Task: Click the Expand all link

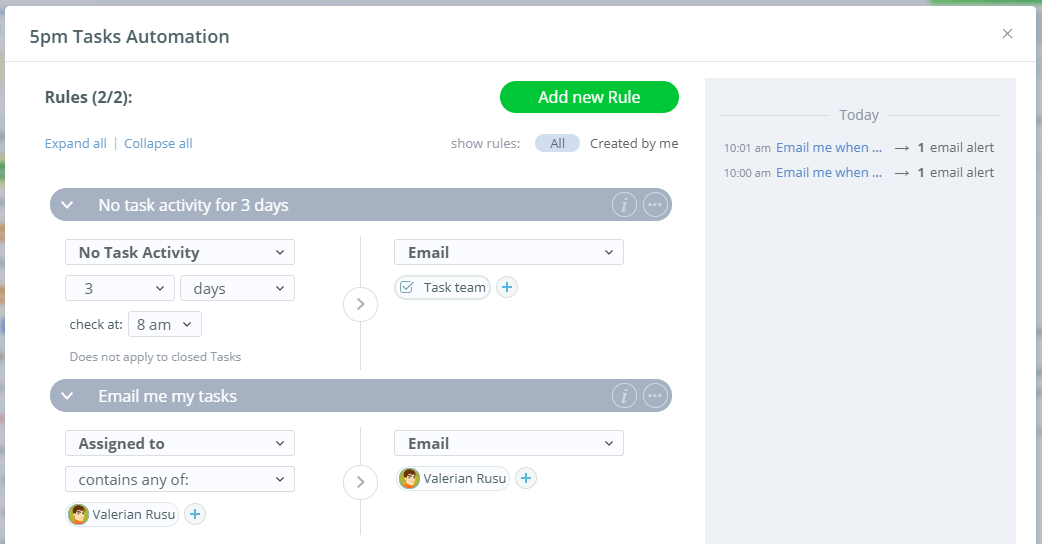Action: pos(75,143)
